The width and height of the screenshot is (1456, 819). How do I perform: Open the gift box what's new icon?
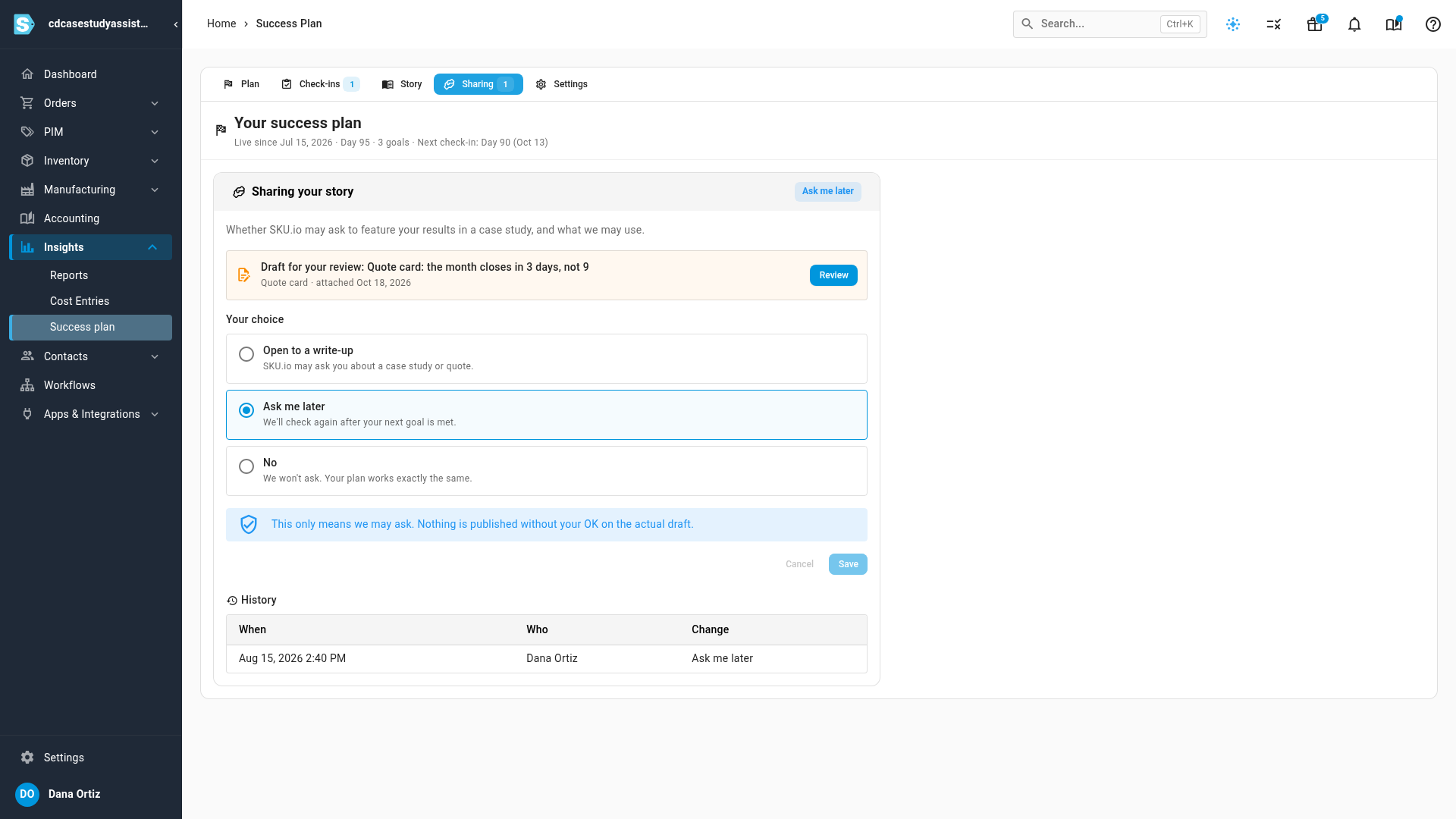(1315, 24)
